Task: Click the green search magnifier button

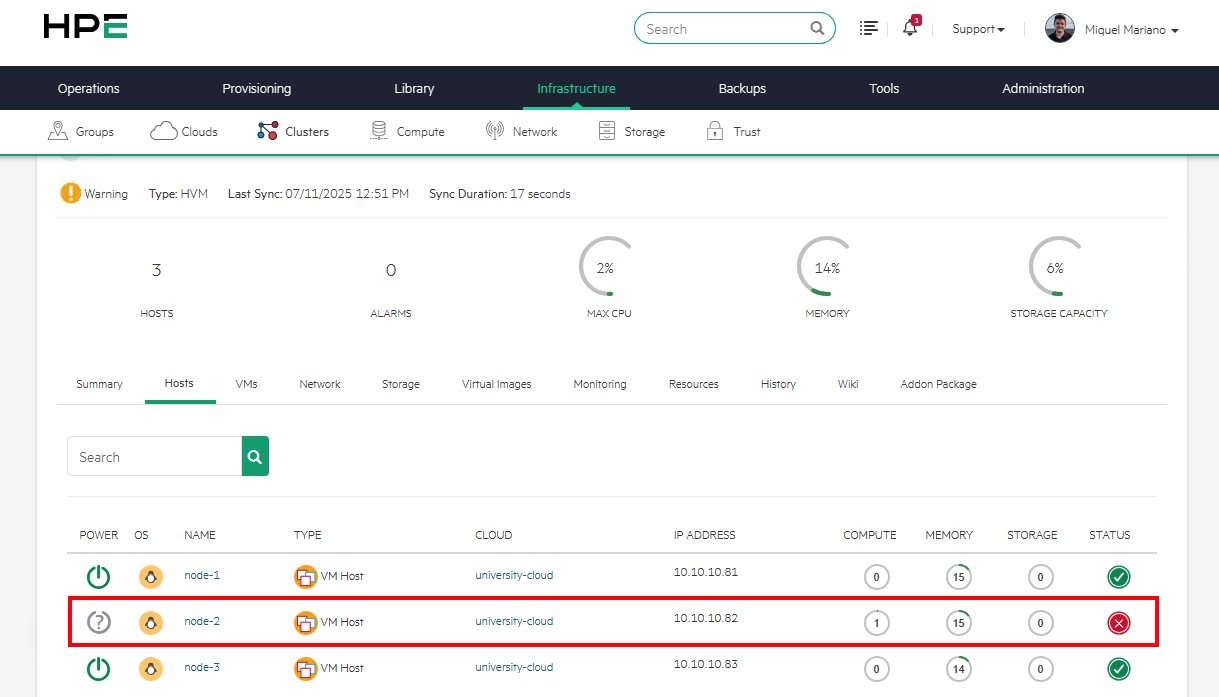Action: (255, 456)
